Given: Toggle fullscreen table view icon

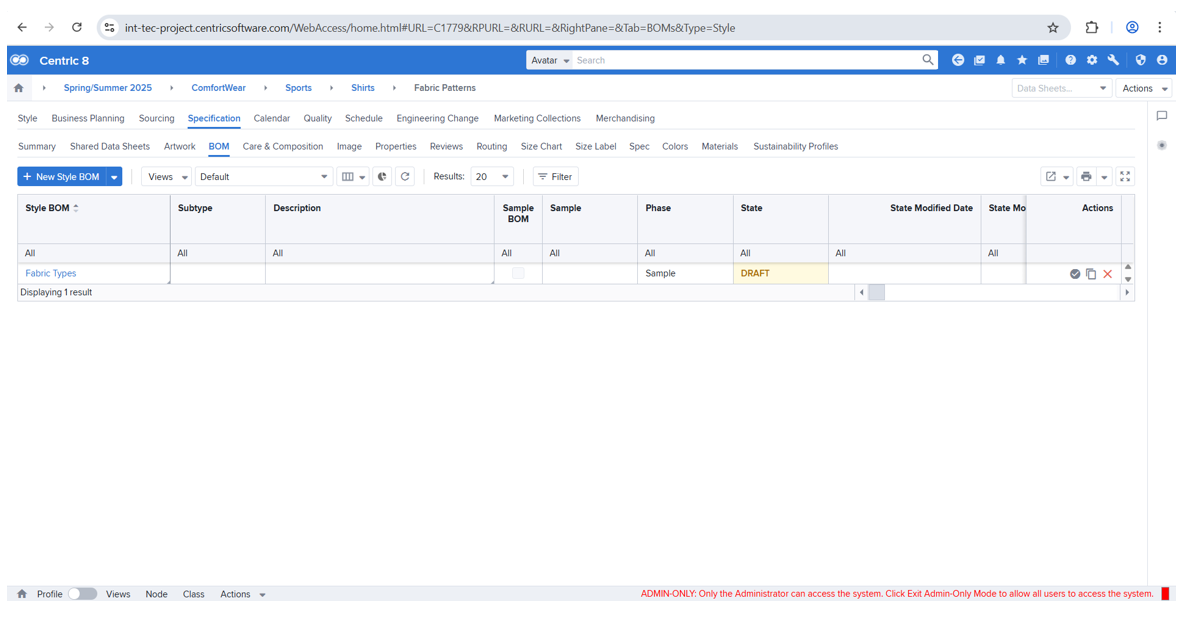Looking at the screenshot, I should [1125, 176].
